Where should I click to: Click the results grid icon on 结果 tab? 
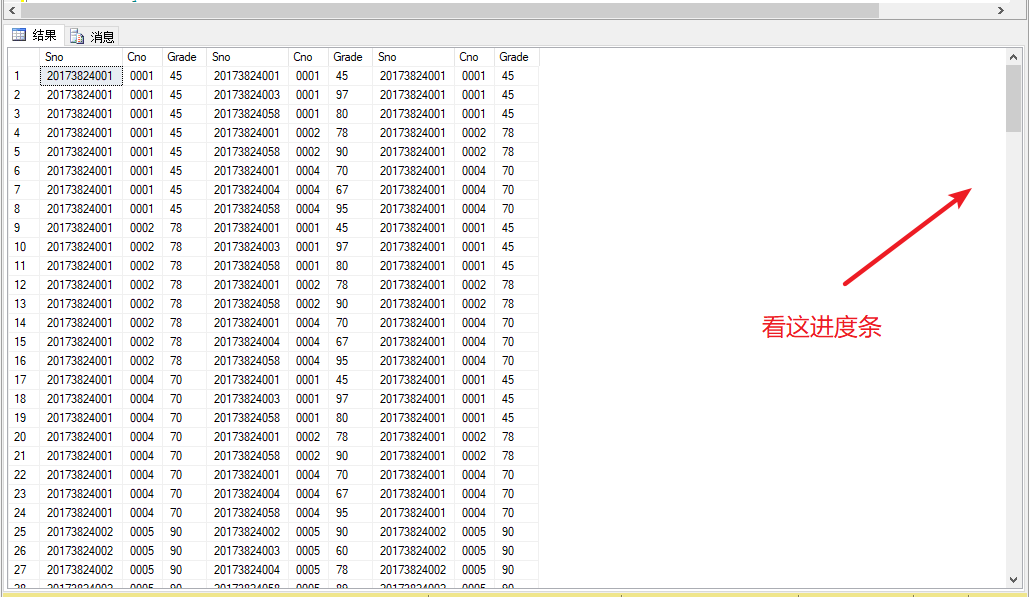point(19,35)
